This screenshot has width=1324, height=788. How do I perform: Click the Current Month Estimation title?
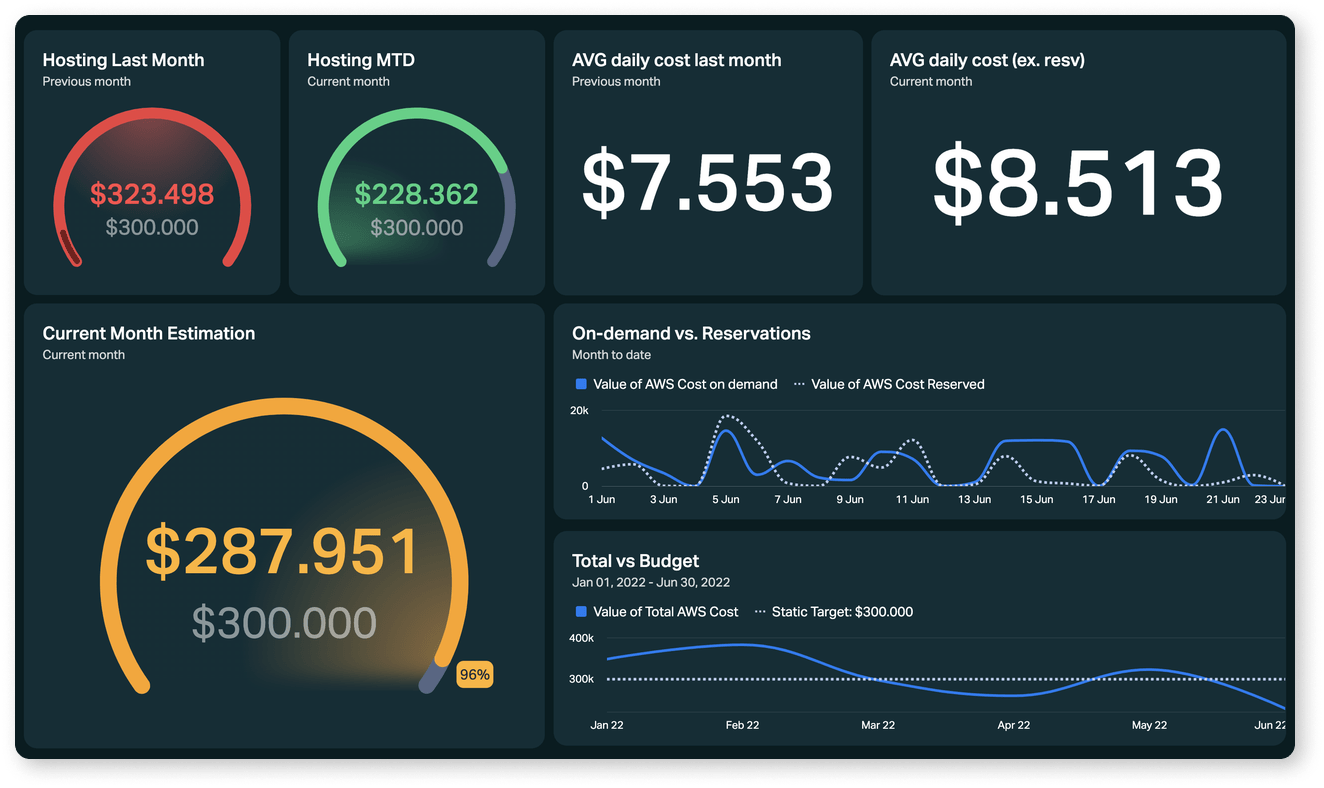click(x=148, y=333)
